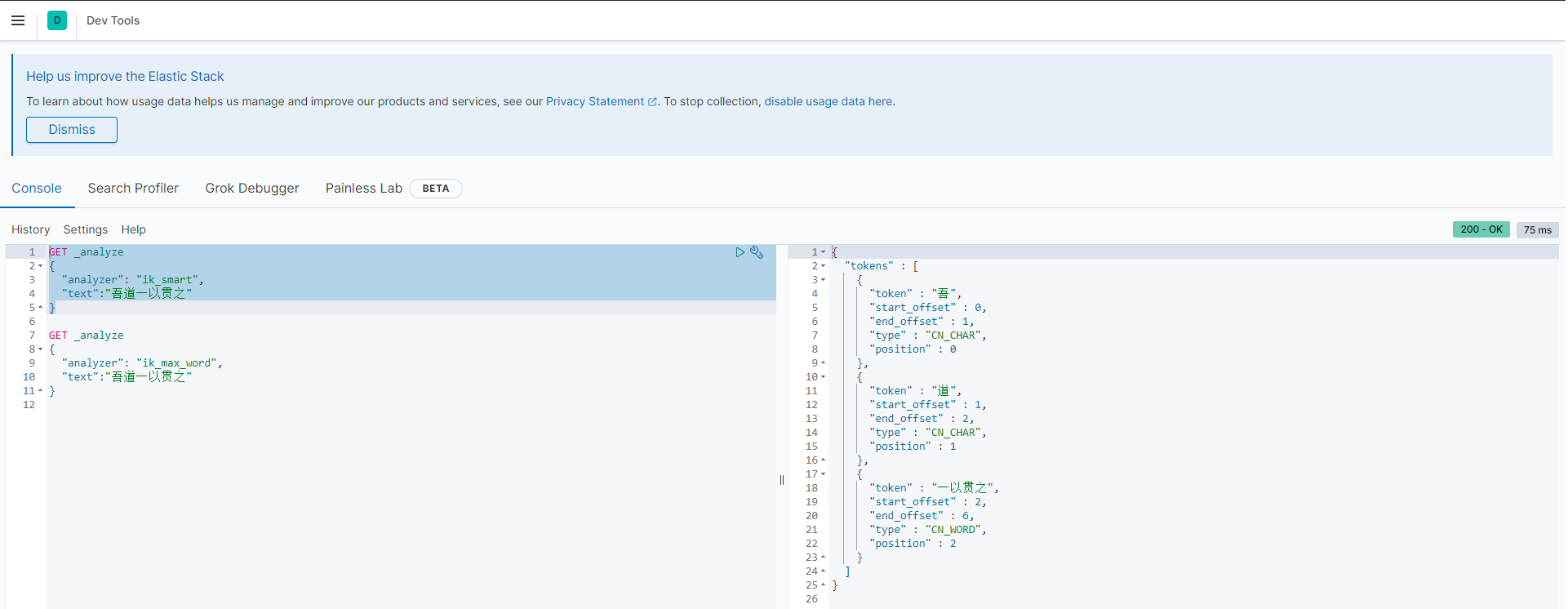Click "end_offset" : 6 output line
Screen dimensions: 1568x609
tap(922, 516)
